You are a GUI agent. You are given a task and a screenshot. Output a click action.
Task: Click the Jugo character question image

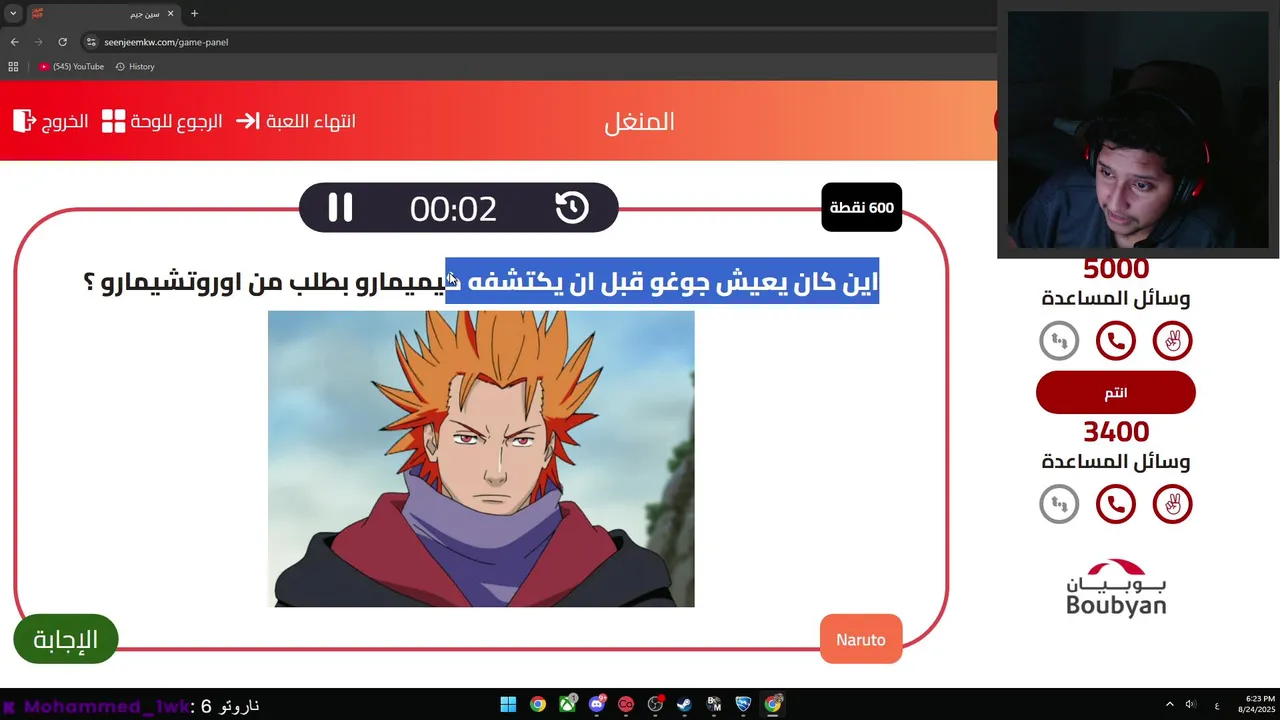[481, 459]
